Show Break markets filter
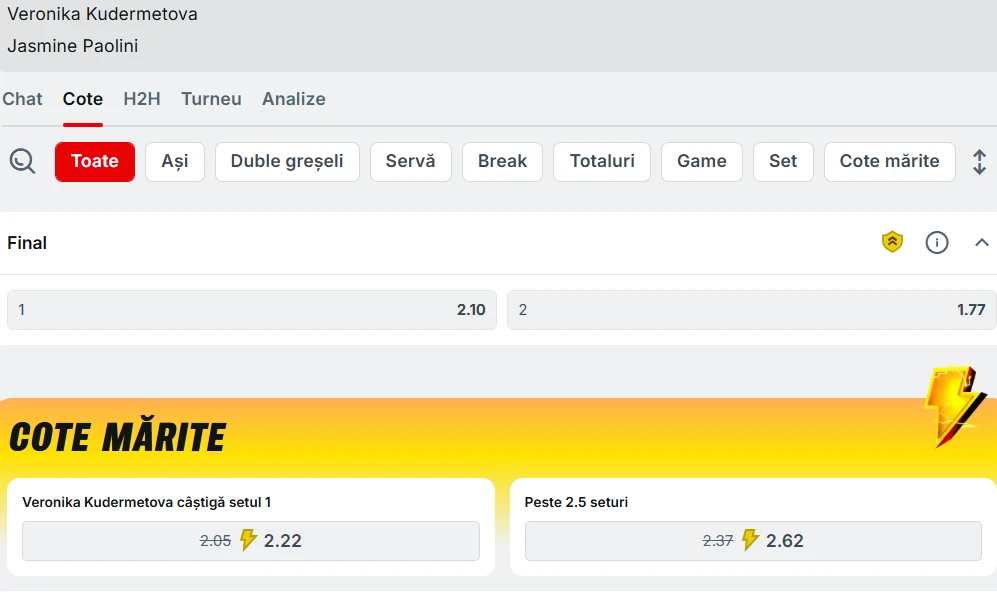Screen dimensions: 997x593 point(502,161)
